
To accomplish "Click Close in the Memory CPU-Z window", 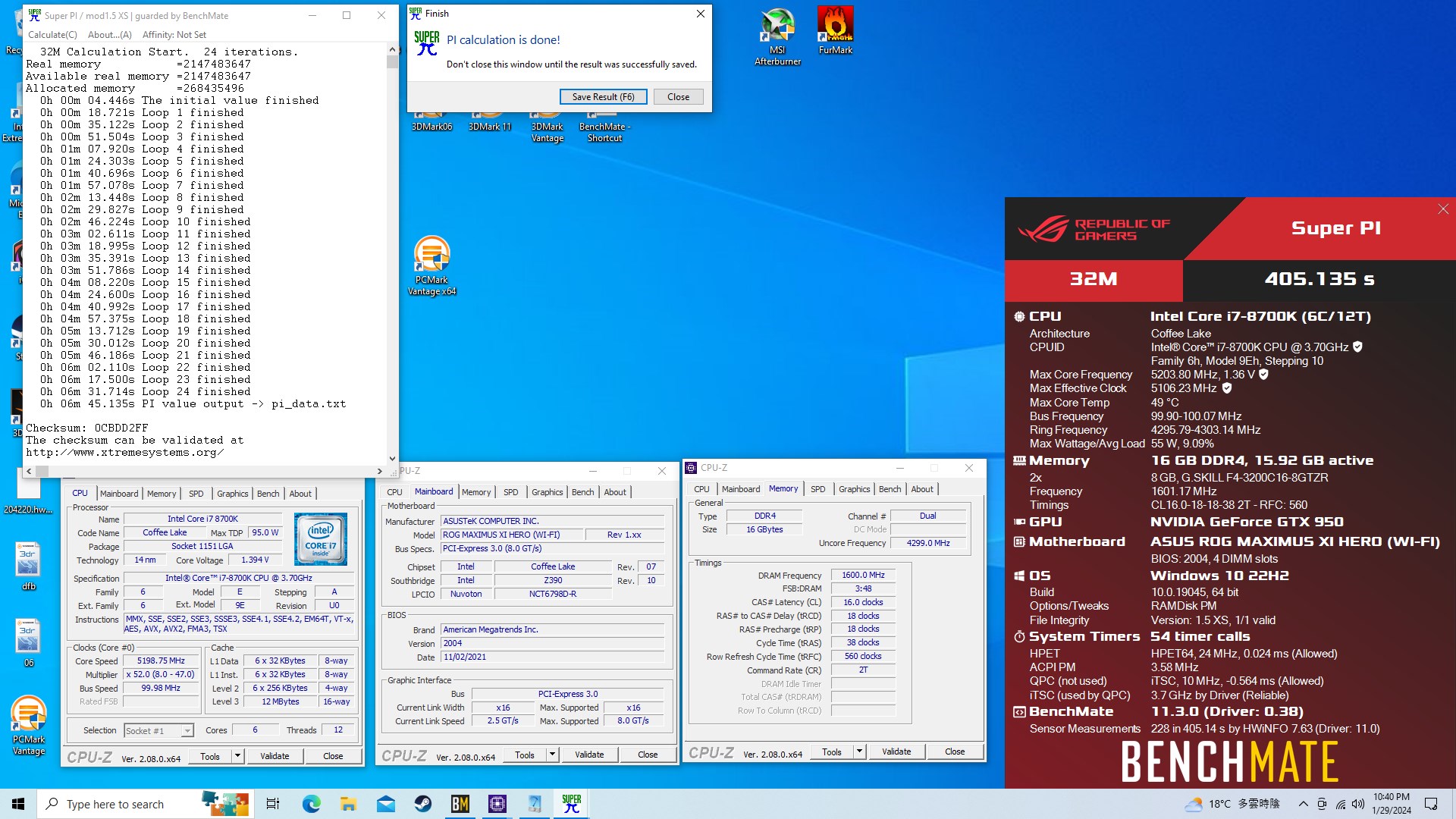I will point(955,752).
